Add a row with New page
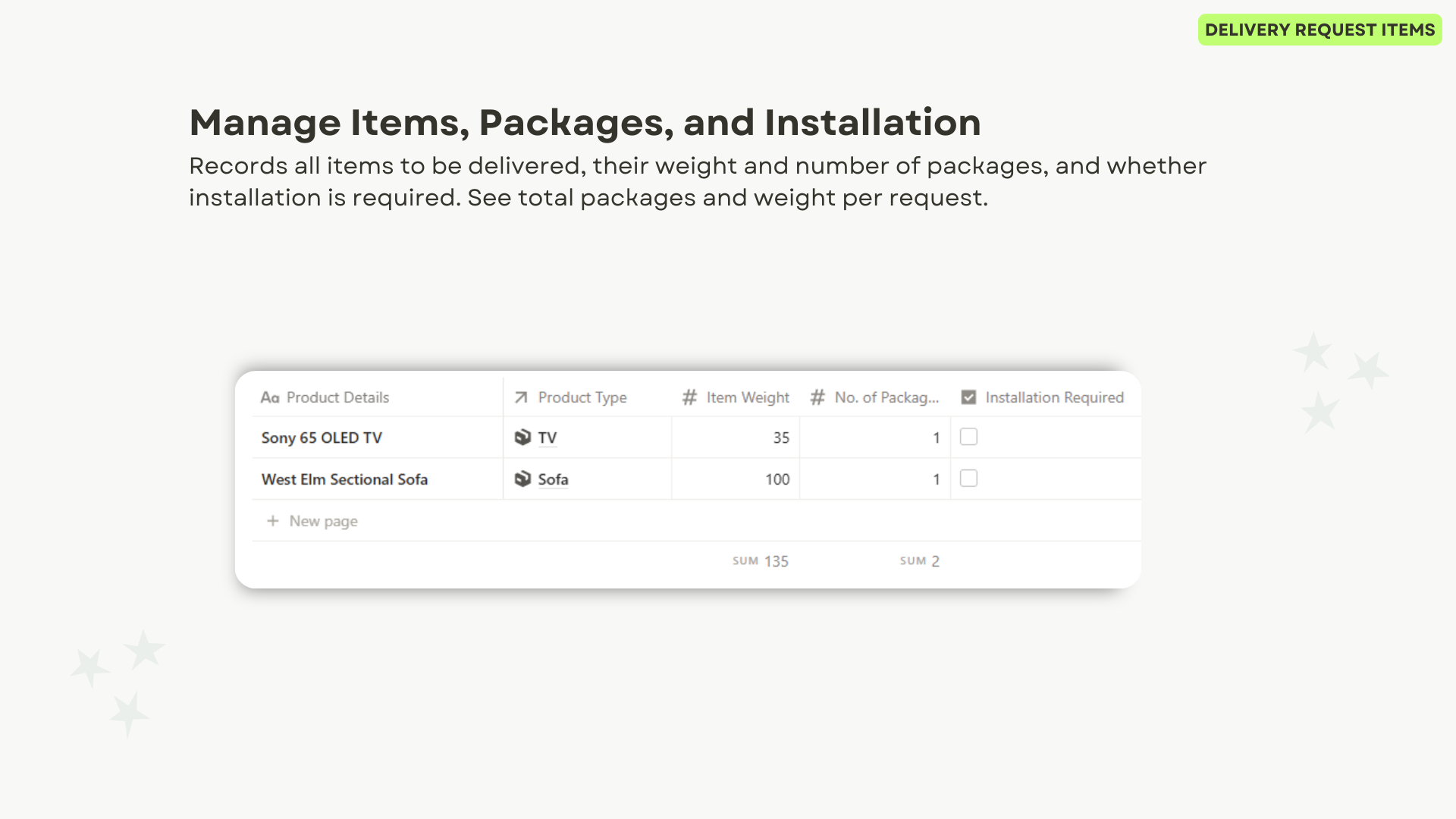Screen dimensions: 1456x819 [x=323, y=521]
